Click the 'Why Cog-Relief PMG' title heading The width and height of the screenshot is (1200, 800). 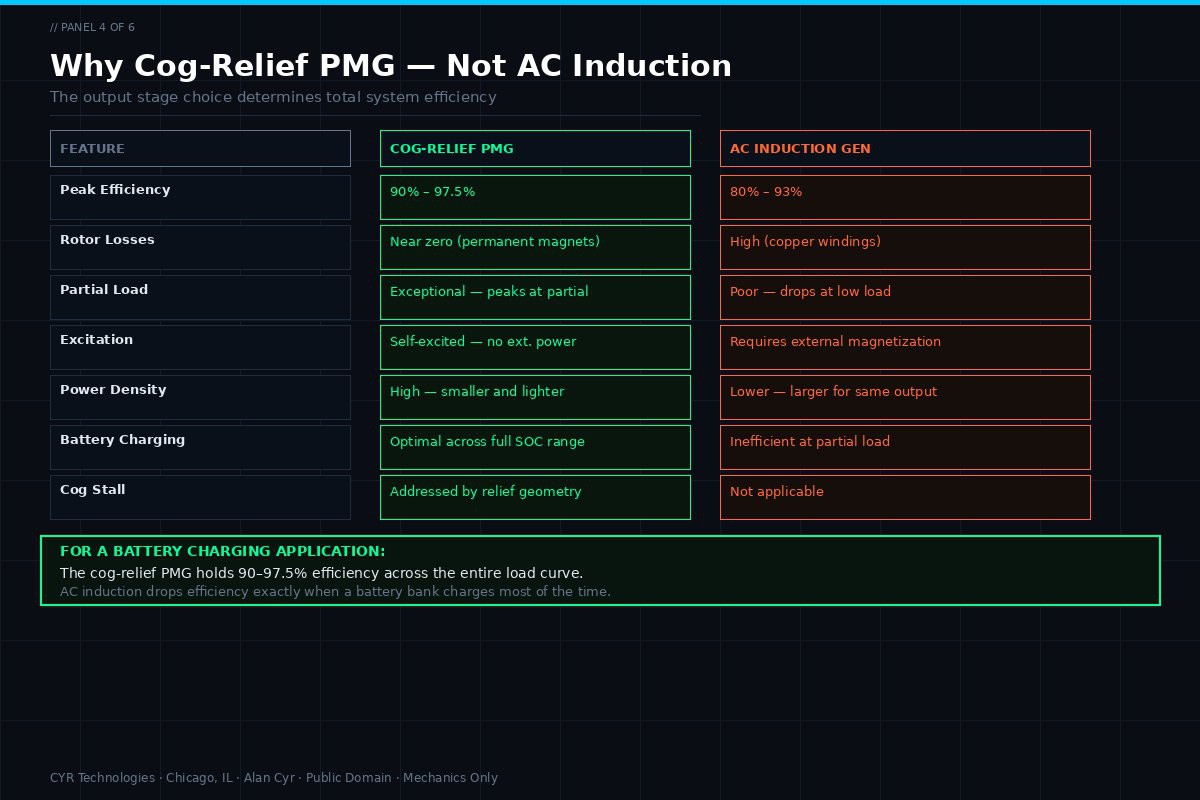coord(391,66)
